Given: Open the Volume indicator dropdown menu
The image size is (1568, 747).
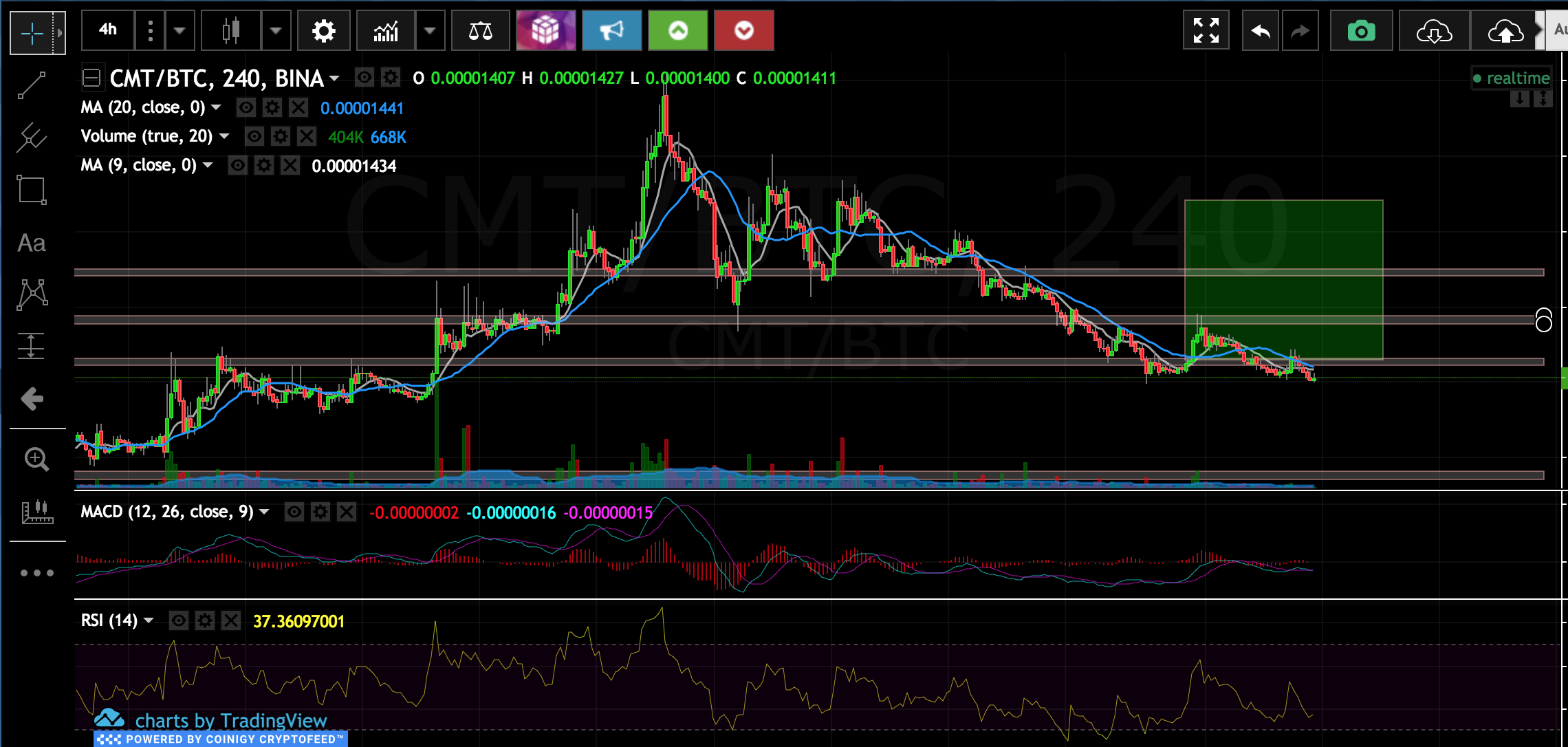Looking at the screenshot, I should point(224,136).
